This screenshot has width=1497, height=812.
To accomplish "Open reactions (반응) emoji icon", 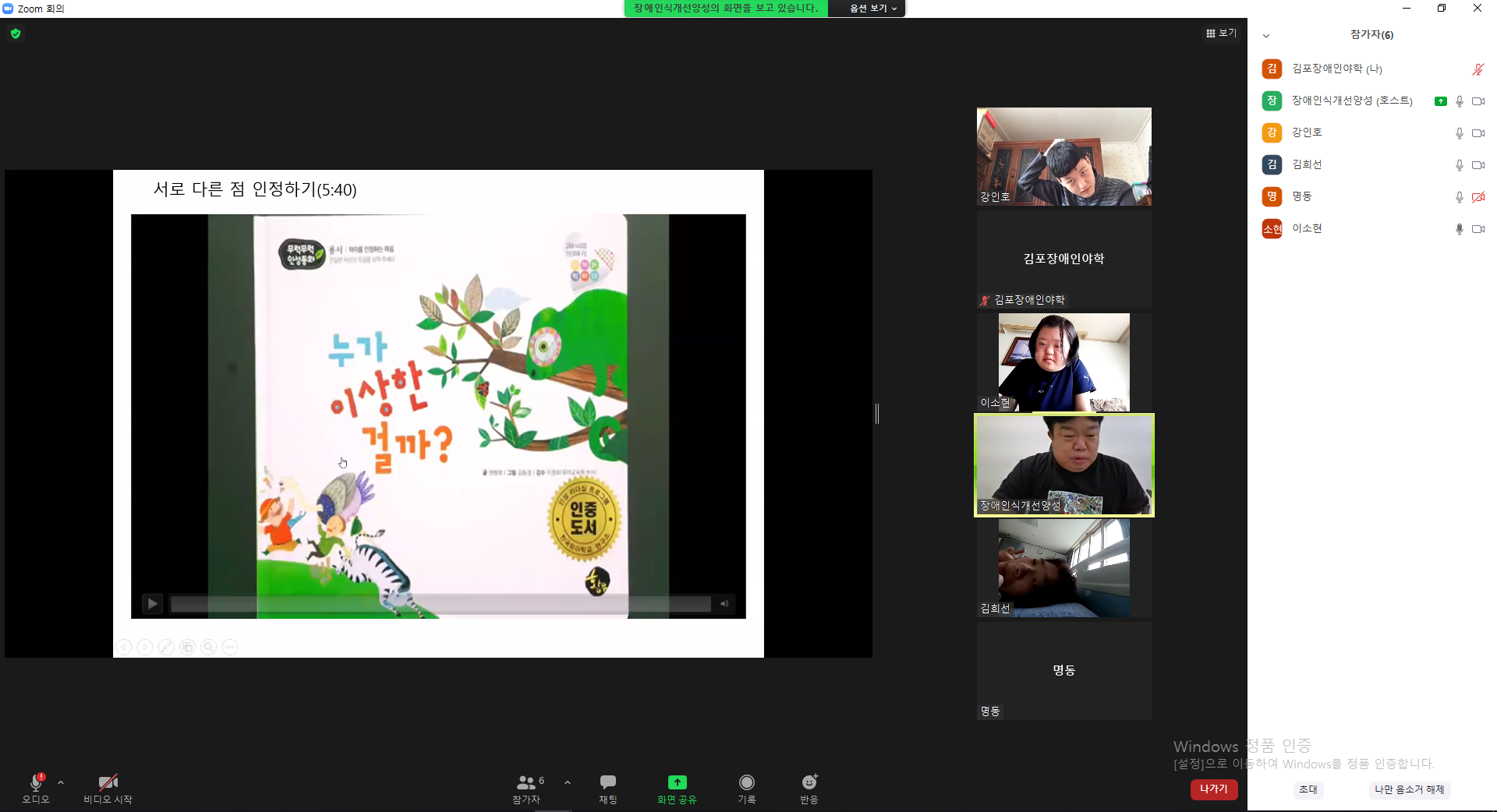I will 809,782.
